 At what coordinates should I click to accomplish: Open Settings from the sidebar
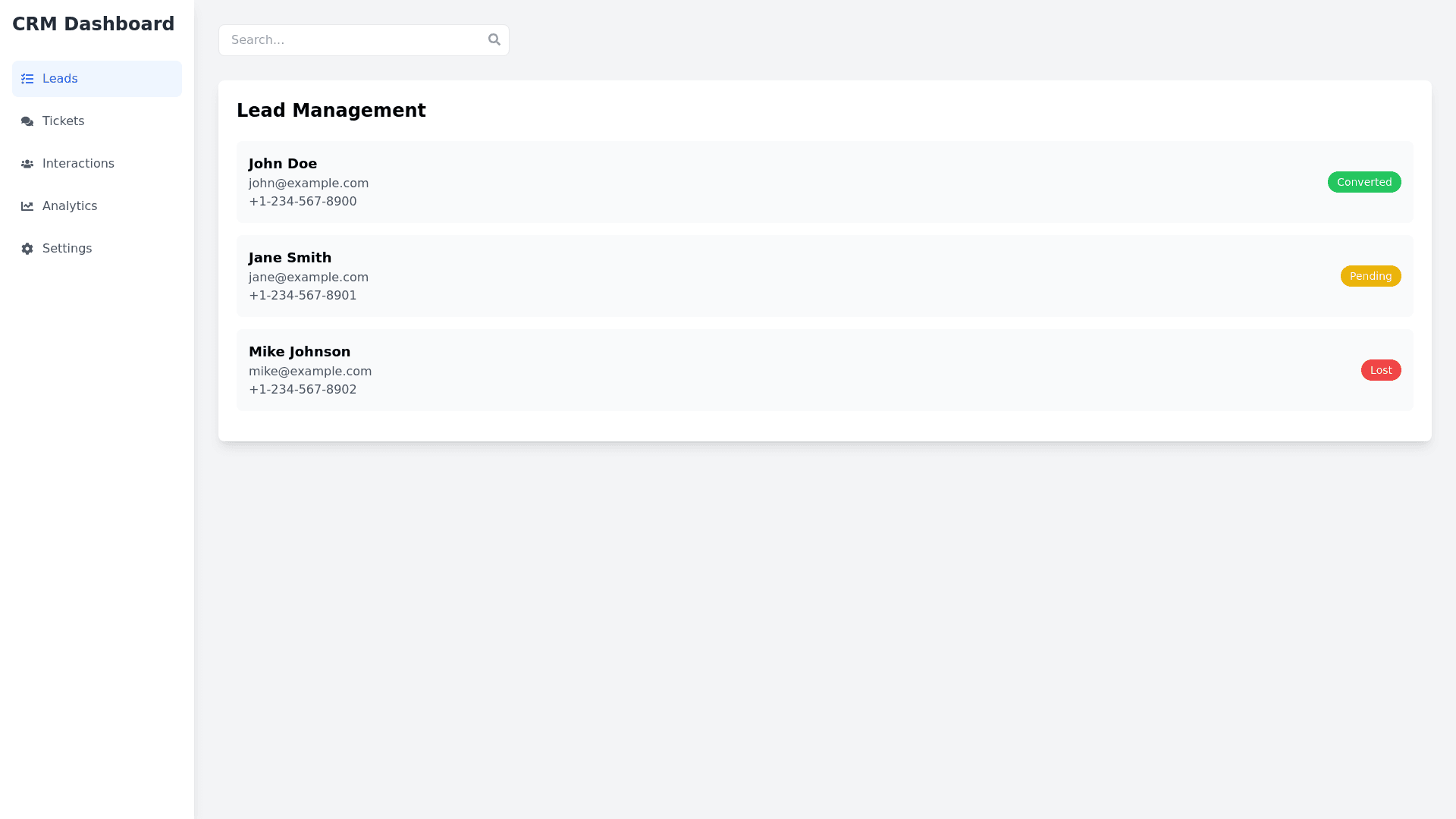(x=67, y=249)
